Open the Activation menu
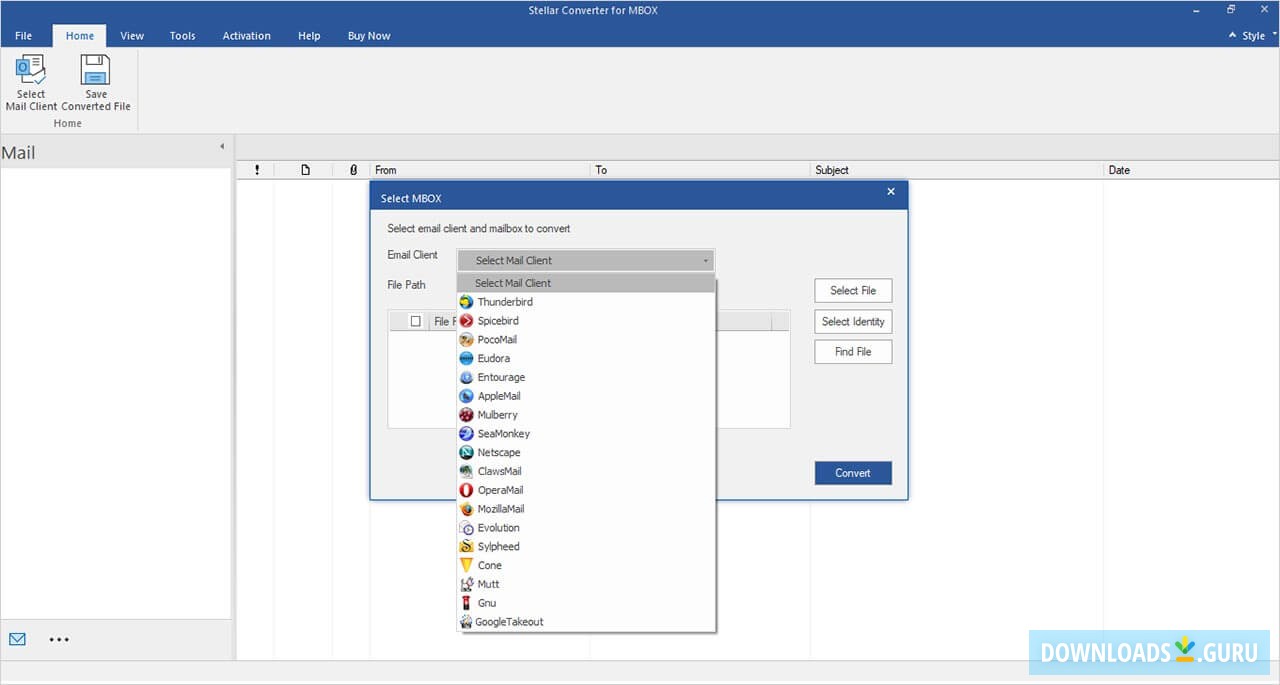 pos(246,35)
